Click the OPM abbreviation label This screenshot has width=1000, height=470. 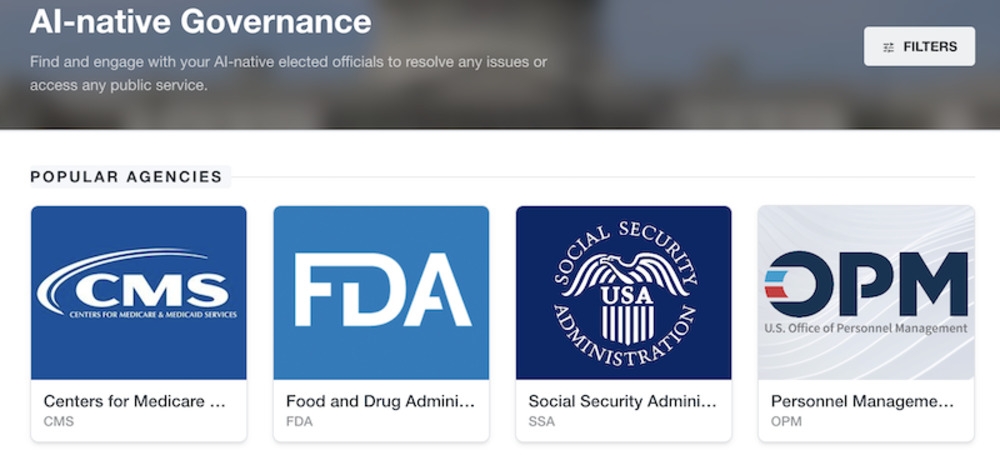pos(785,421)
